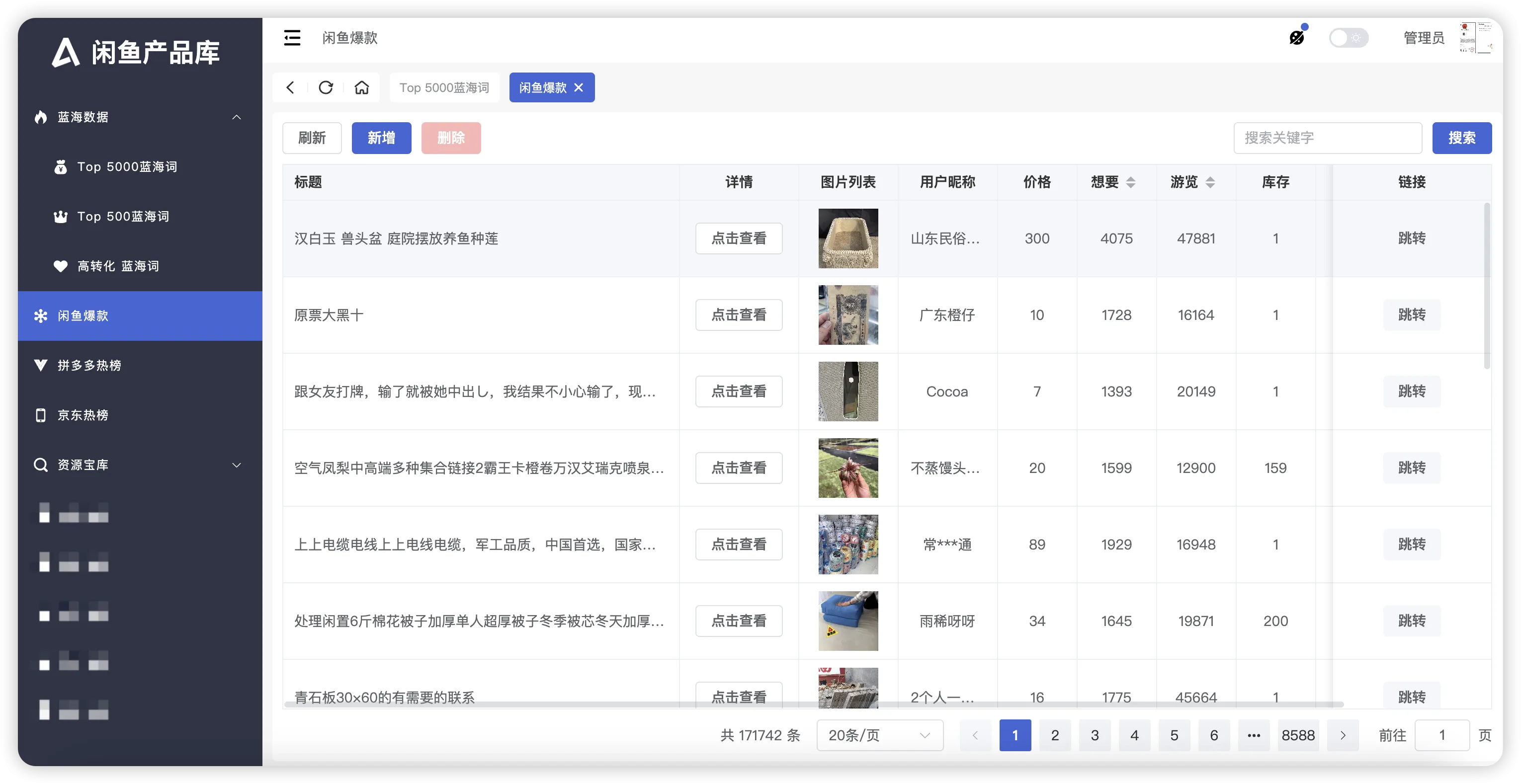
Task: Open the 20条/页 page size dropdown
Action: tap(879, 735)
